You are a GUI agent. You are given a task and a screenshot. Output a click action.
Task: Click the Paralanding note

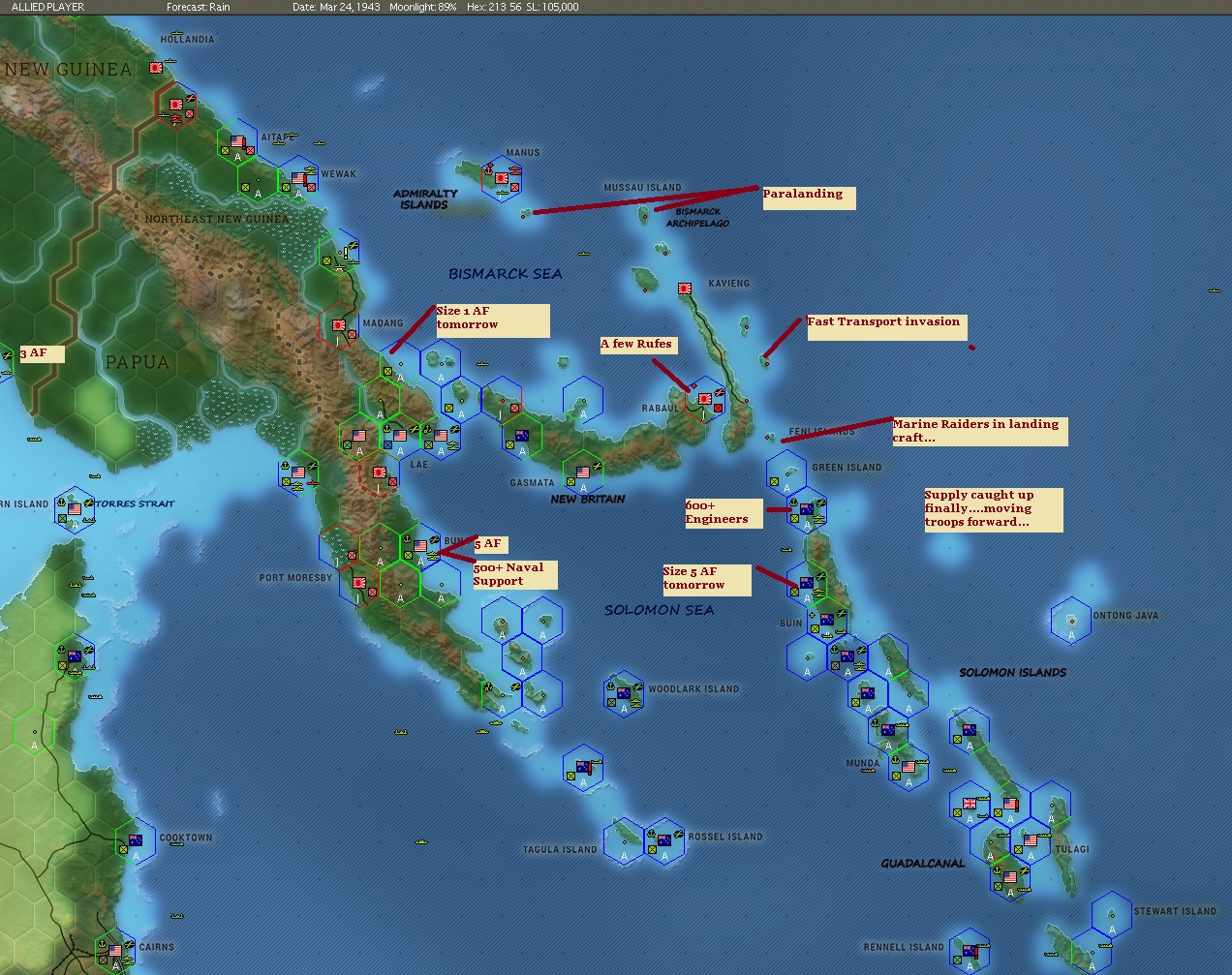pyautogui.click(x=809, y=197)
